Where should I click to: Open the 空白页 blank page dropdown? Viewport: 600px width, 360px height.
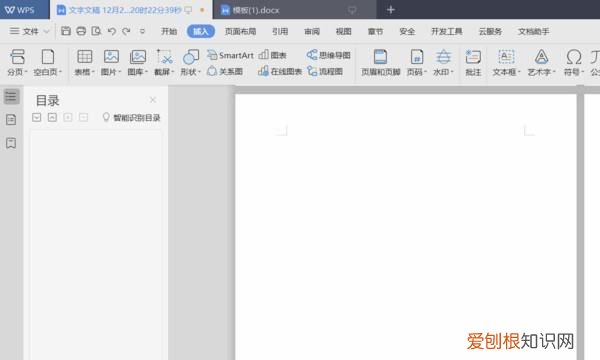(48, 72)
